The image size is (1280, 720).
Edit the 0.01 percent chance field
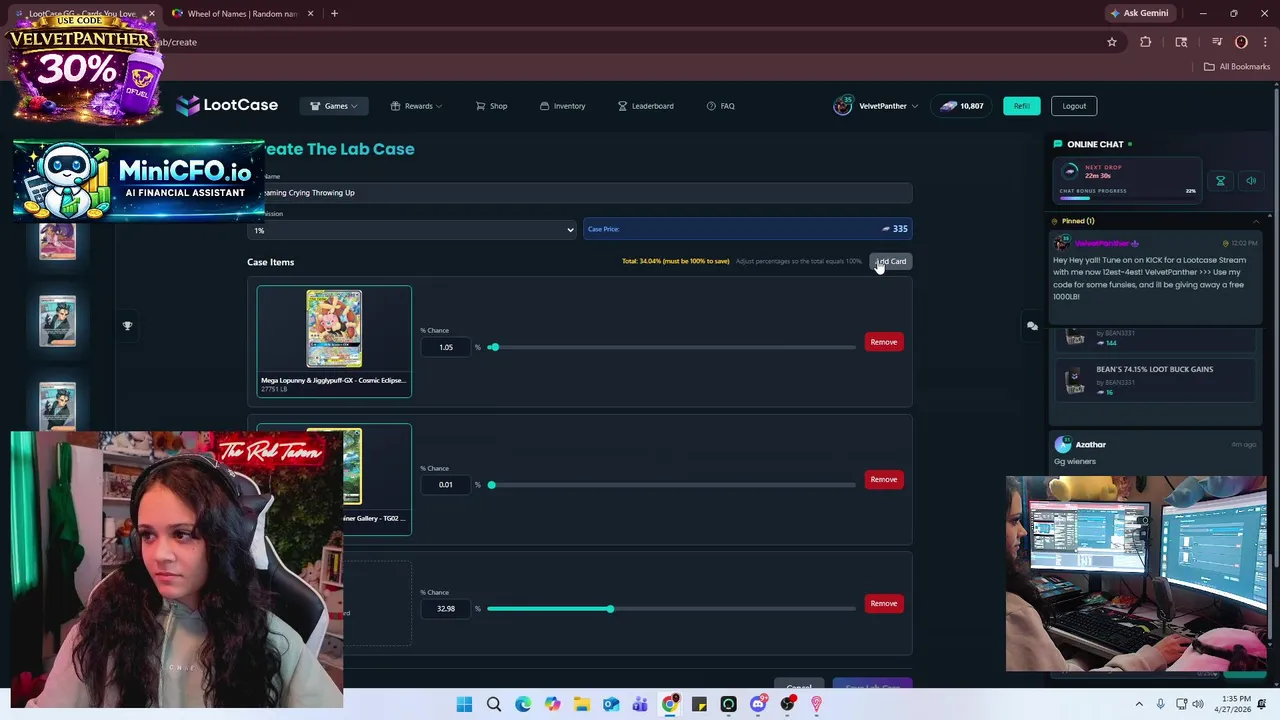click(x=446, y=485)
